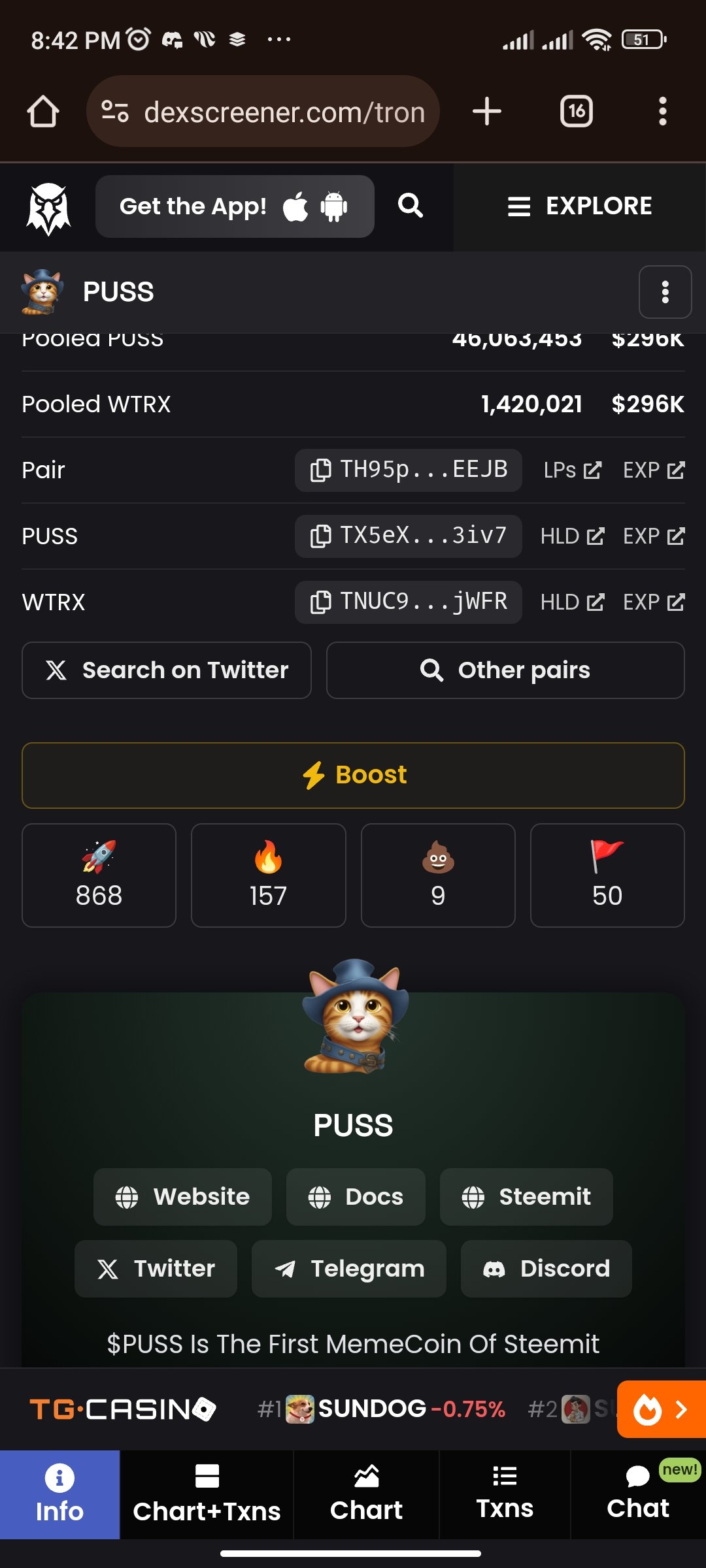
Task: Expand the EXPLORE hamburger menu
Action: tap(580, 206)
